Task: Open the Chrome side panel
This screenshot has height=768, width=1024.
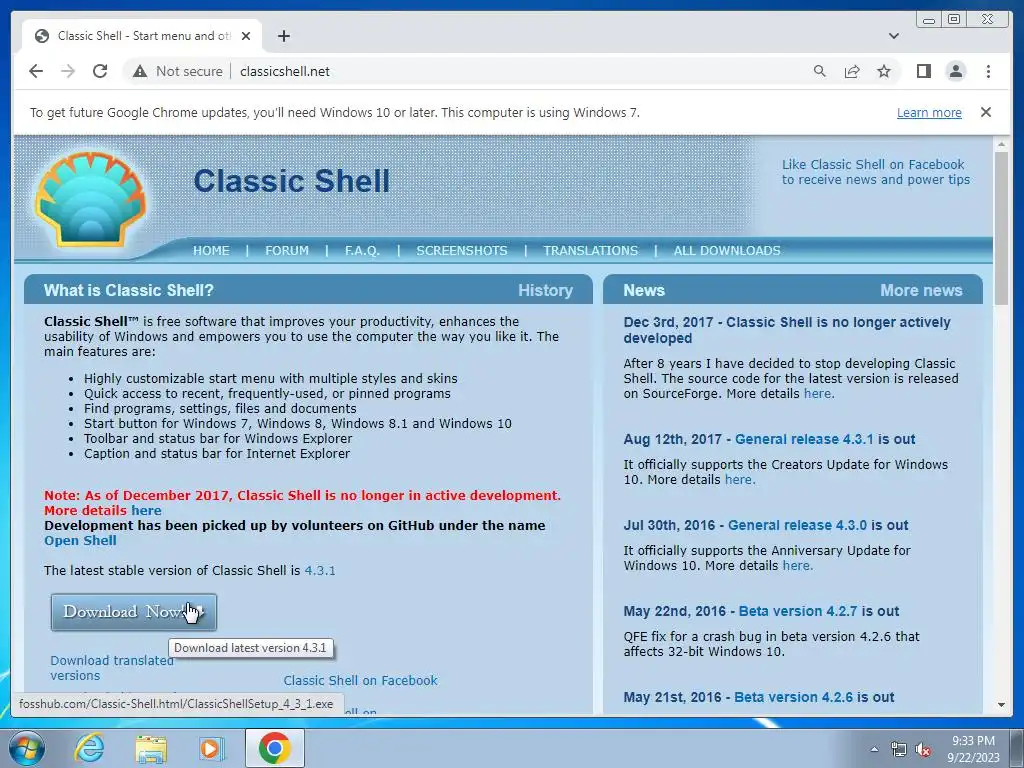Action: click(923, 71)
